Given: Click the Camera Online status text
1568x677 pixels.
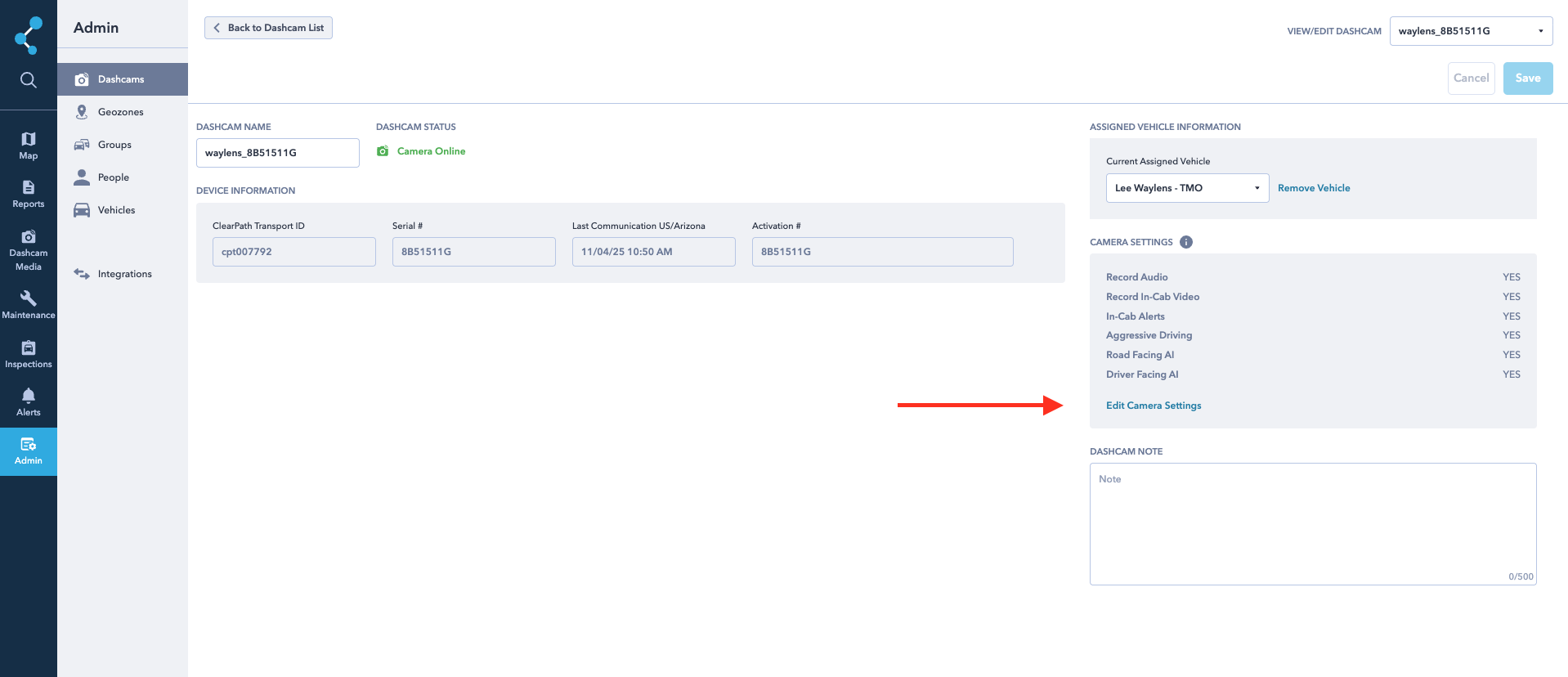Looking at the screenshot, I should pyautogui.click(x=431, y=151).
